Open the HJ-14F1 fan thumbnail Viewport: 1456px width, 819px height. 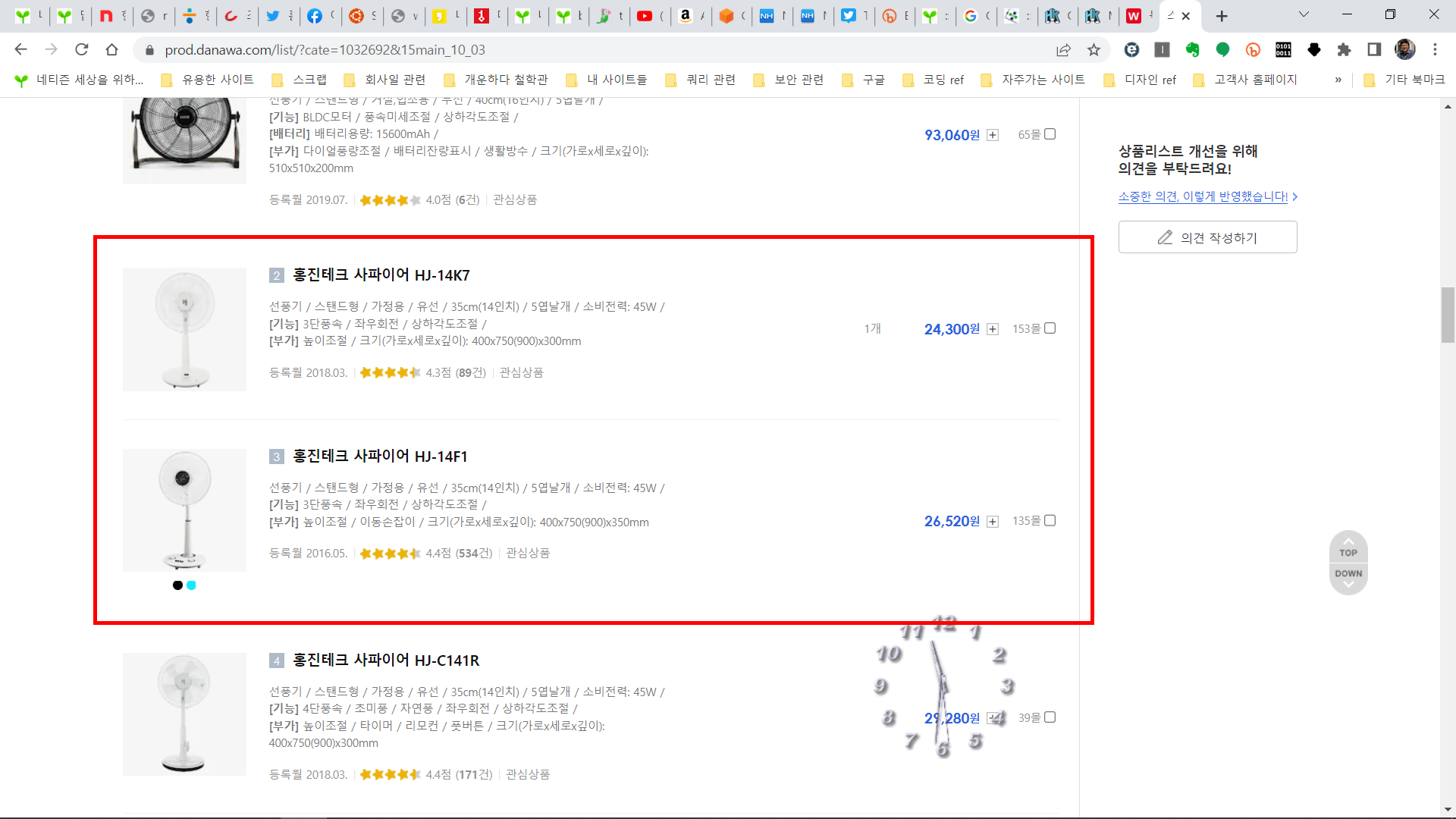click(184, 510)
